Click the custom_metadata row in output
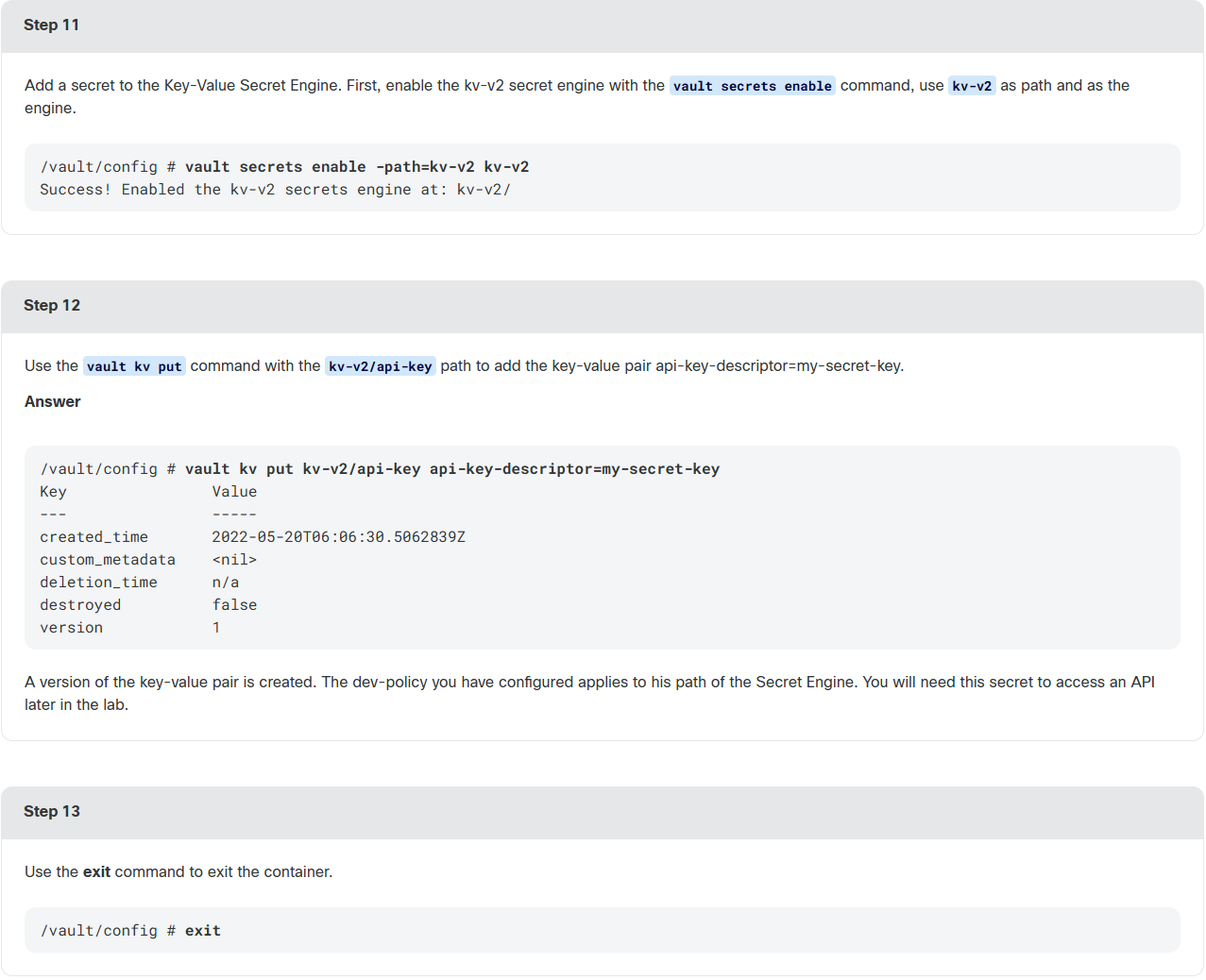 (148, 560)
